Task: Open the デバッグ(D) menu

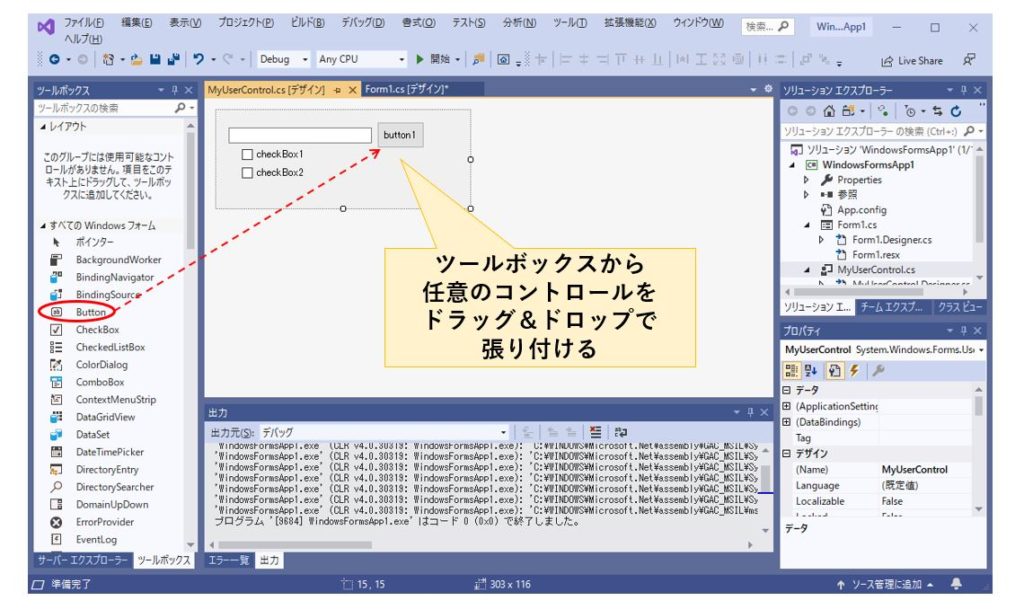Action: coord(362,23)
